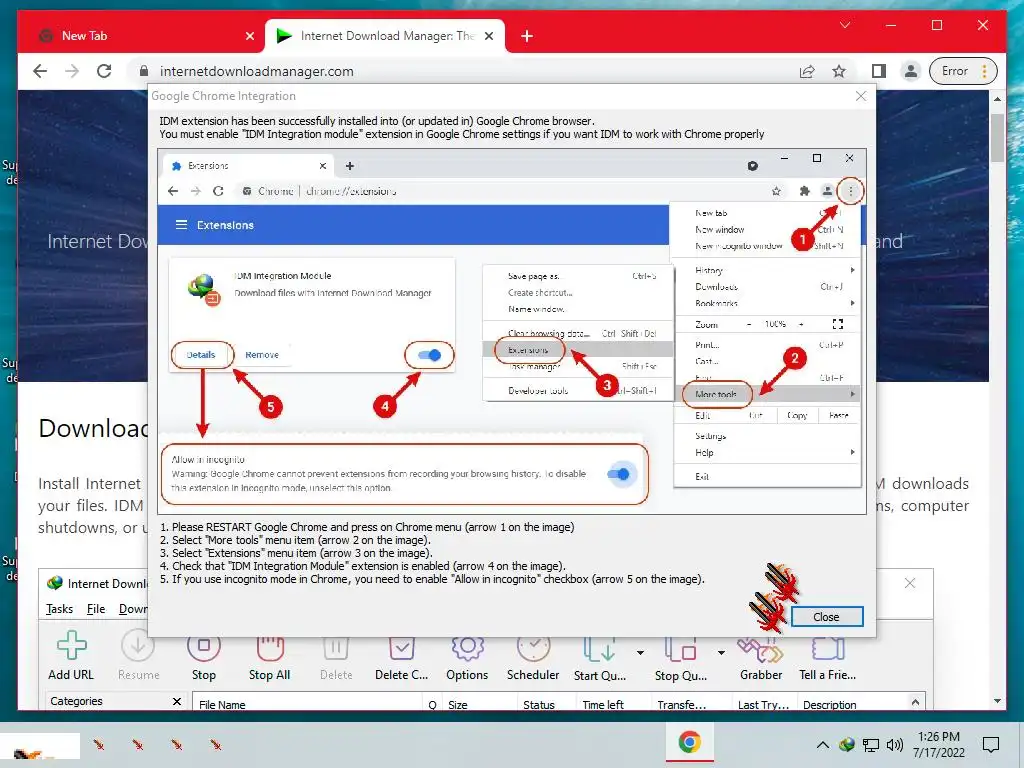Open the notification center icon

coord(991,744)
